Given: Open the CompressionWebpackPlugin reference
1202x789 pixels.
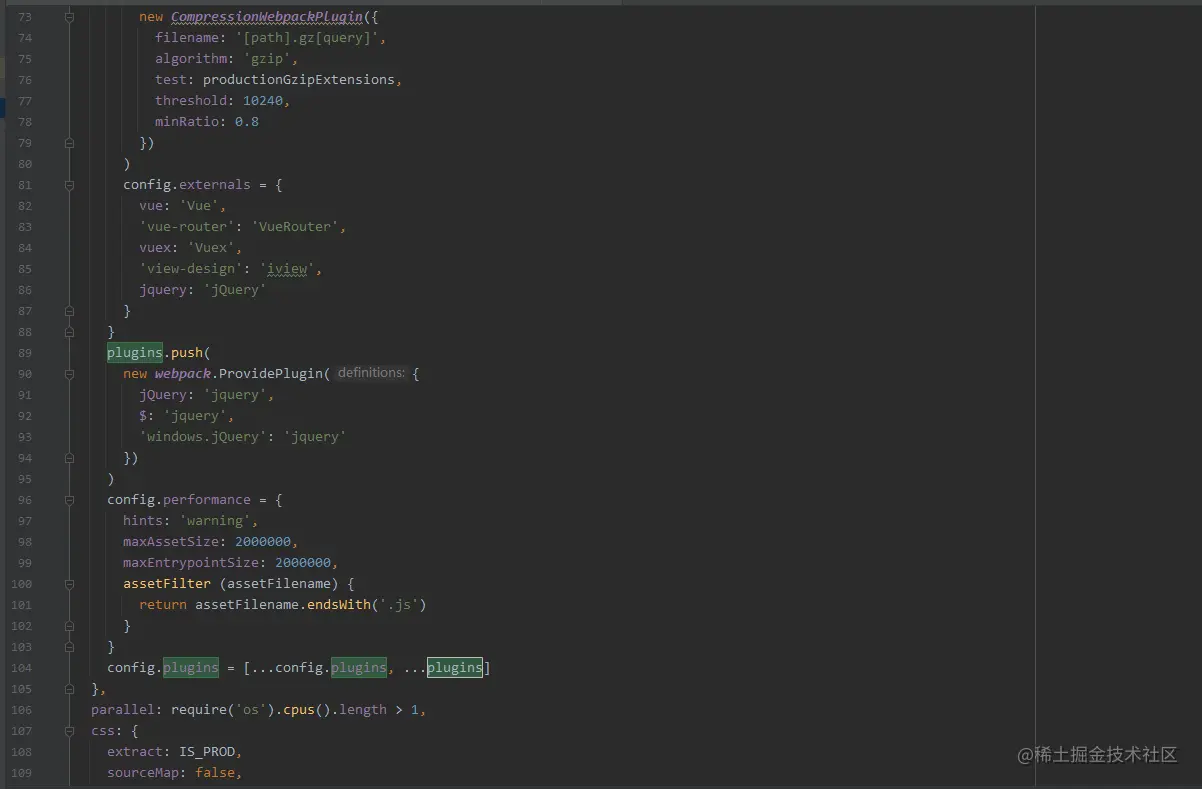Looking at the screenshot, I should point(266,16).
